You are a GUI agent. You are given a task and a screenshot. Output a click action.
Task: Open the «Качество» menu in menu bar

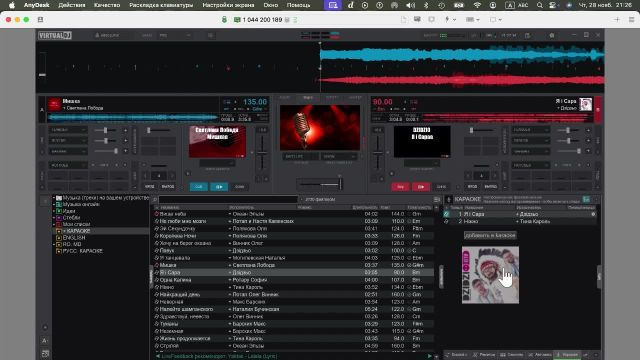pos(107,5)
